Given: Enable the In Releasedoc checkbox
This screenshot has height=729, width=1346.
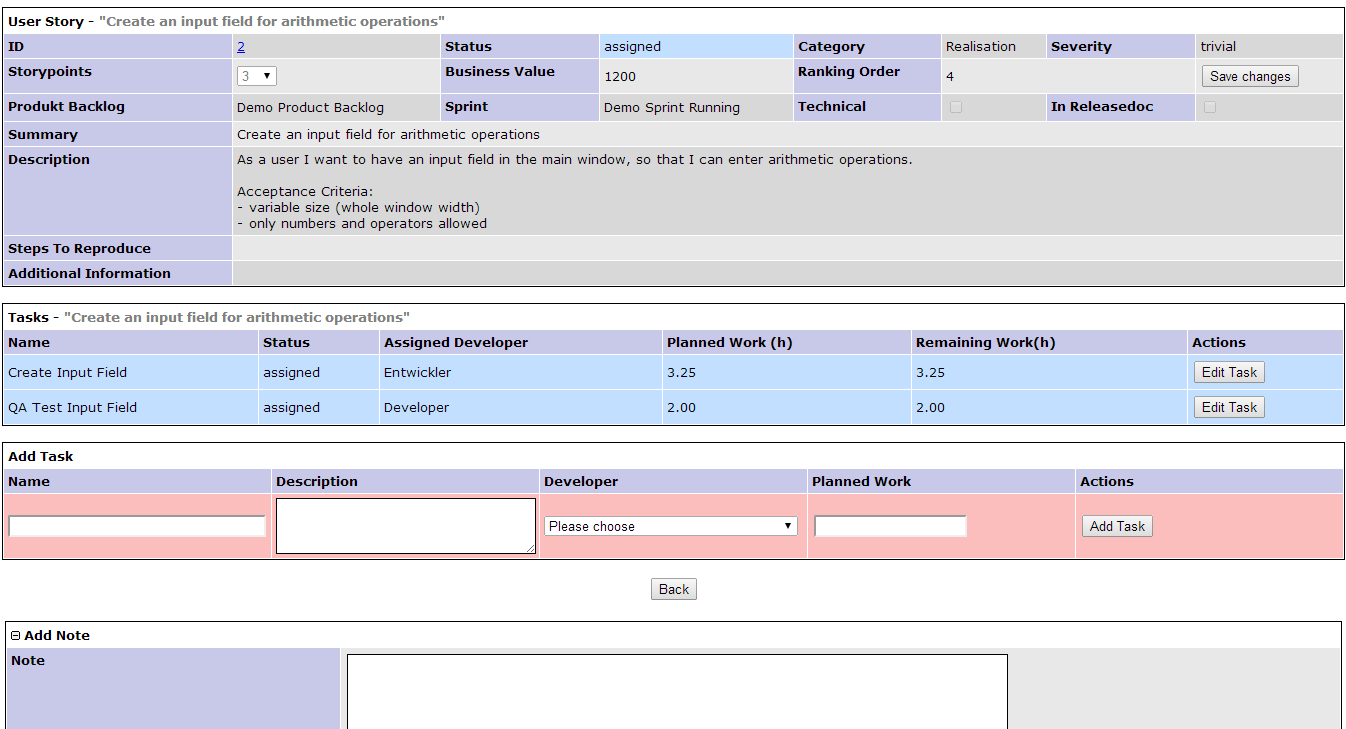Looking at the screenshot, I should coord(1209,106).
